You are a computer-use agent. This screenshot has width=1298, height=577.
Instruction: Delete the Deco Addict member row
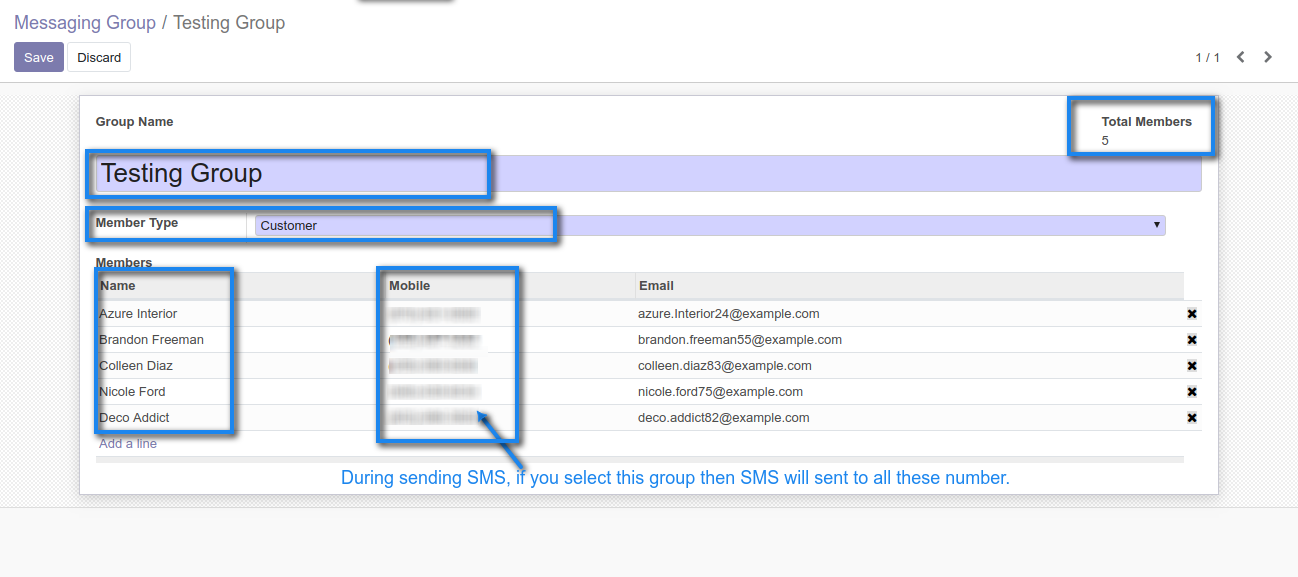pos(1192,418)
